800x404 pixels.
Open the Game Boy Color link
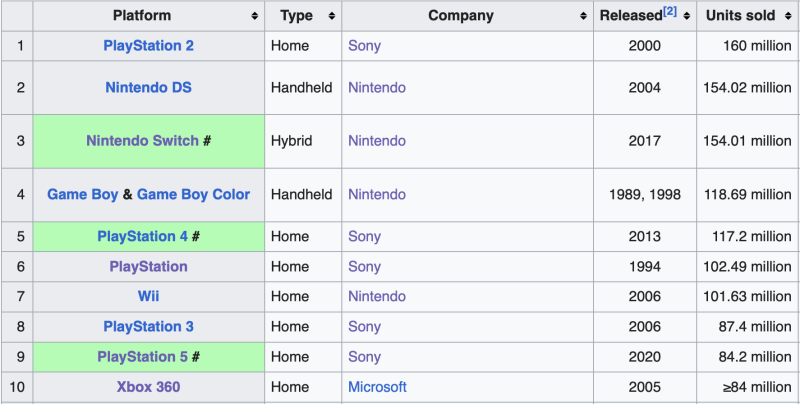tap(193, 194)
